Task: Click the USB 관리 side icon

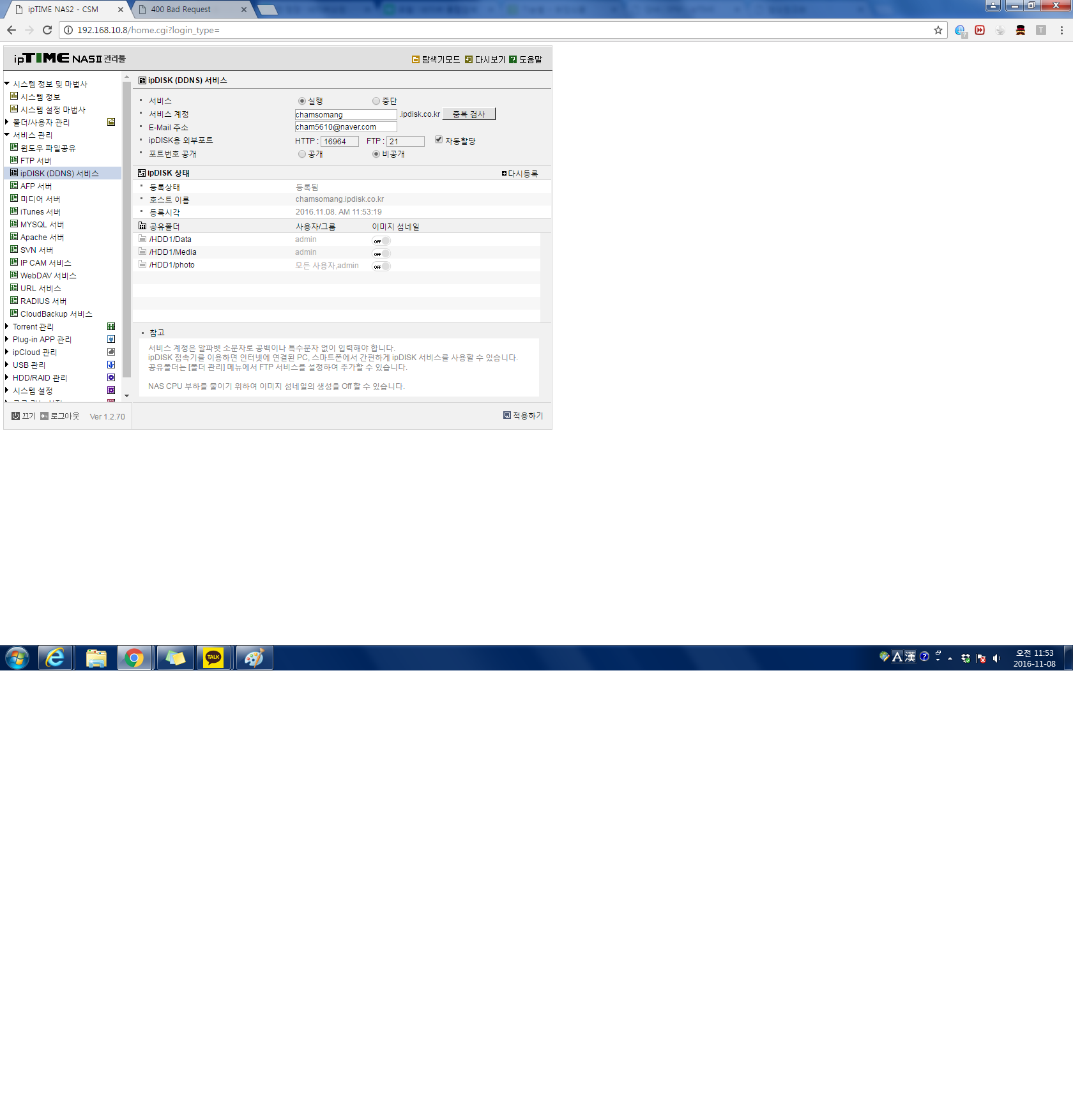Action: point(111,365)
